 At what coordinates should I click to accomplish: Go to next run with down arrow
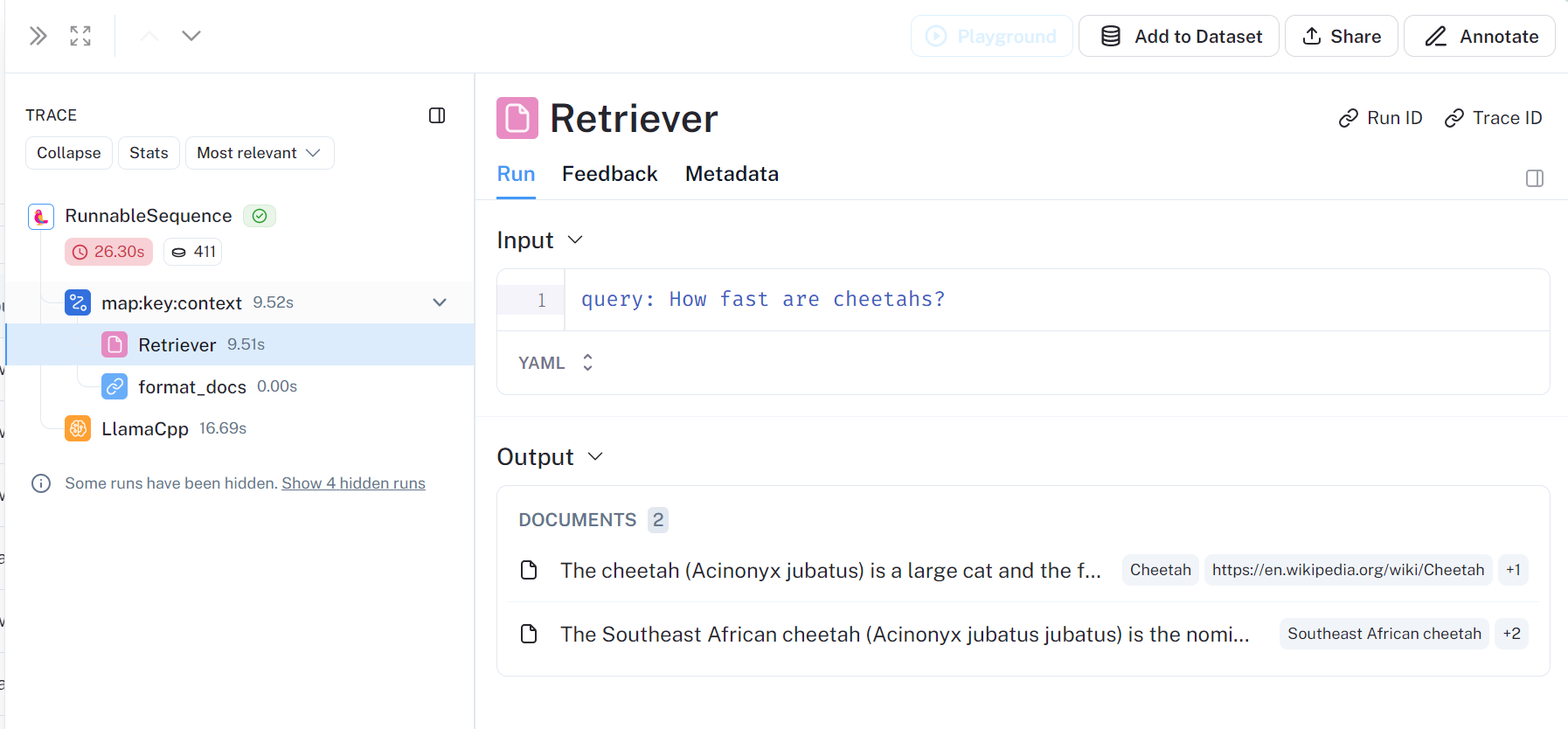tap(191, 36)
